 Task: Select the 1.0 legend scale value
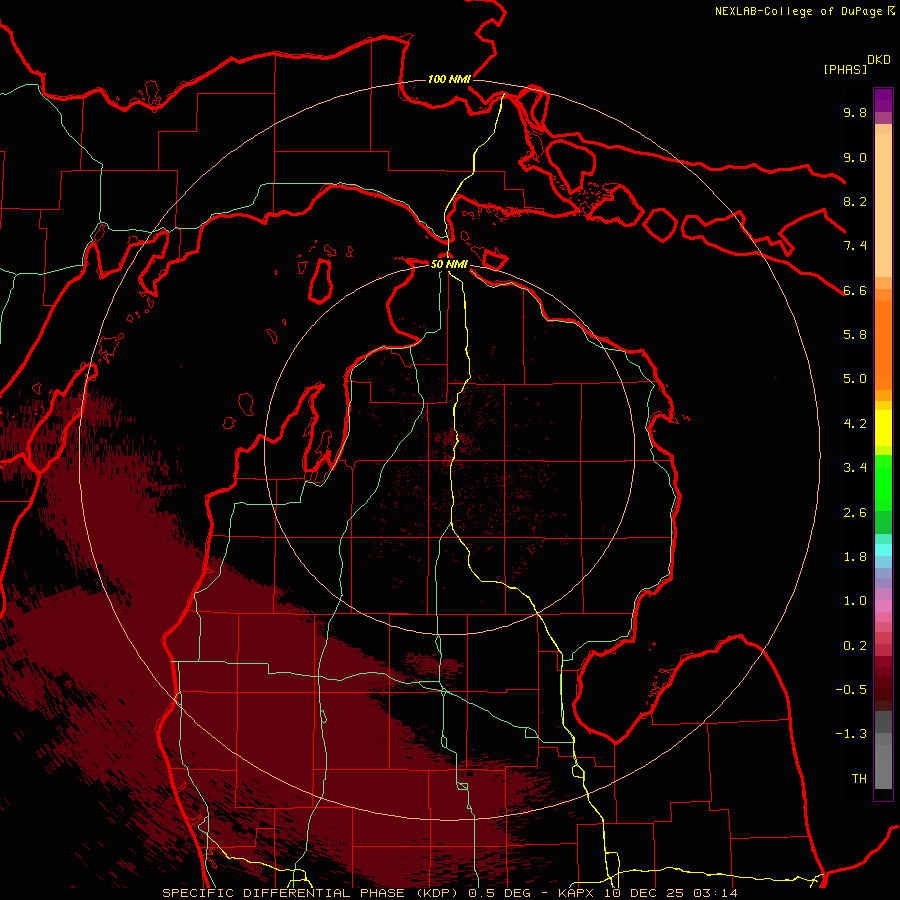(855, 601)
